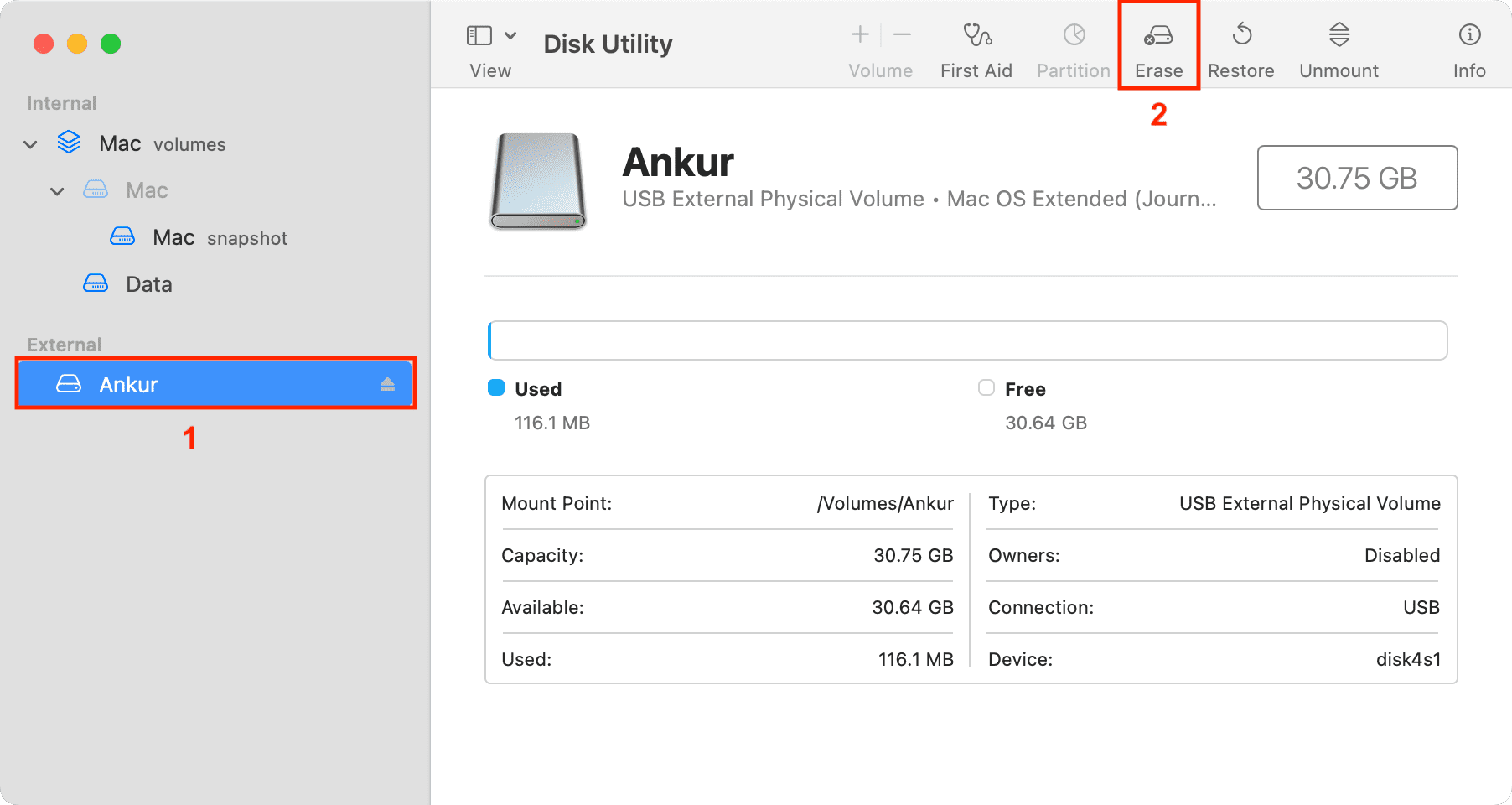Viewport: 1512px width, 805px height.
Task: Minimize the Disk Utility window
Action: point(77,44)
